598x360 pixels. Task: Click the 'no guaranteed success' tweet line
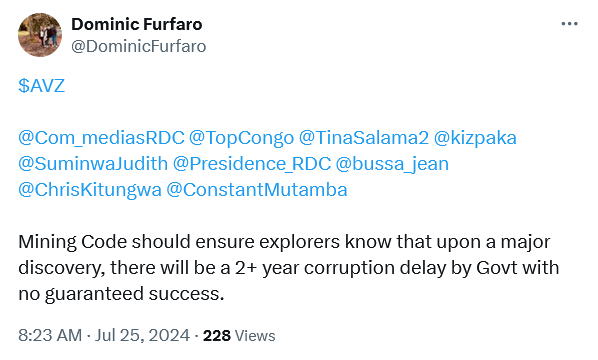[121, 294]
